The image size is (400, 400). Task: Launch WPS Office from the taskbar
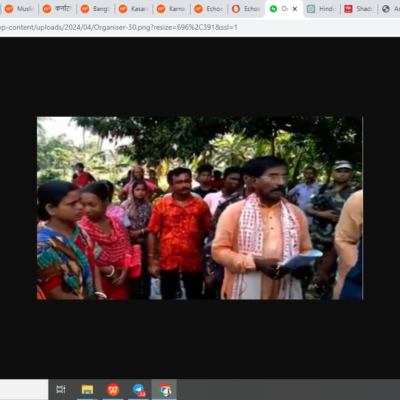pyautogui.click(x=113, y=389)
